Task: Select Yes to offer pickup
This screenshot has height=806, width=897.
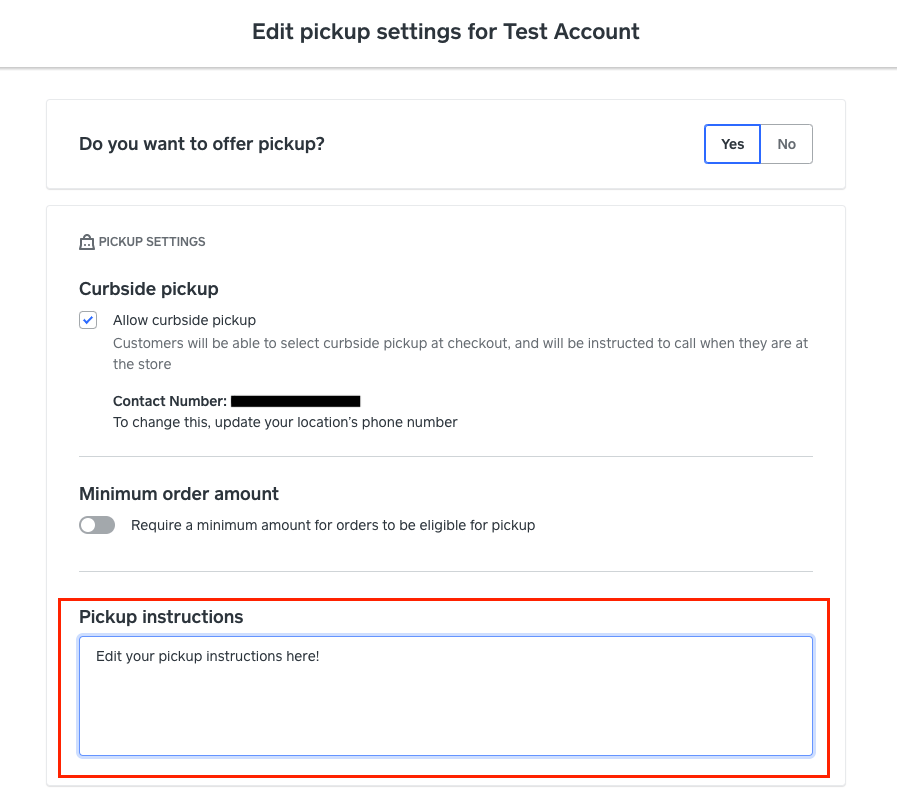Action: (x=732, y=144)
